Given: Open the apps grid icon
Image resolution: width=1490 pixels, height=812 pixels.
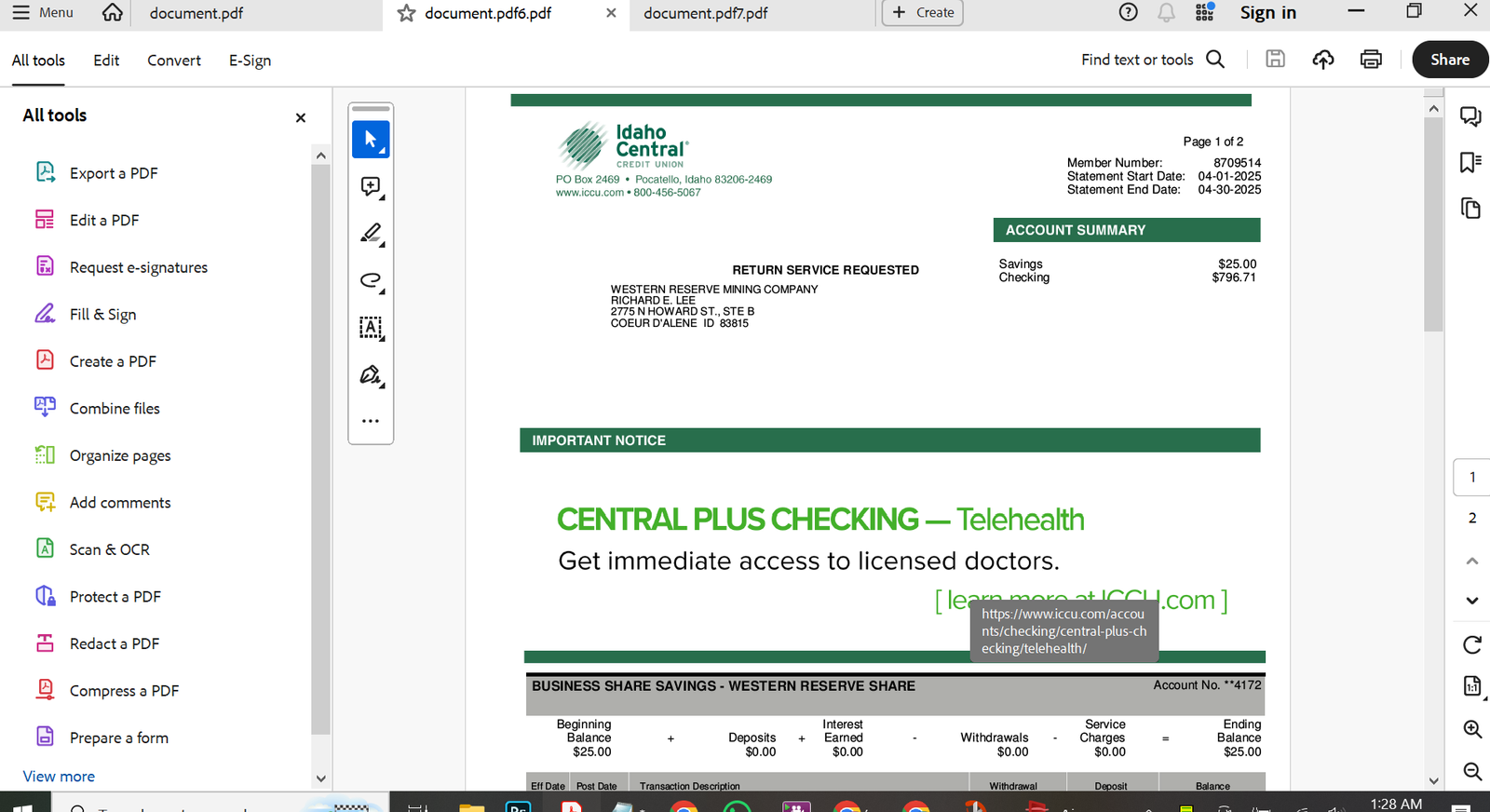Looking at the screenshot, I should pyautogui.click(x=1205, y=12).
